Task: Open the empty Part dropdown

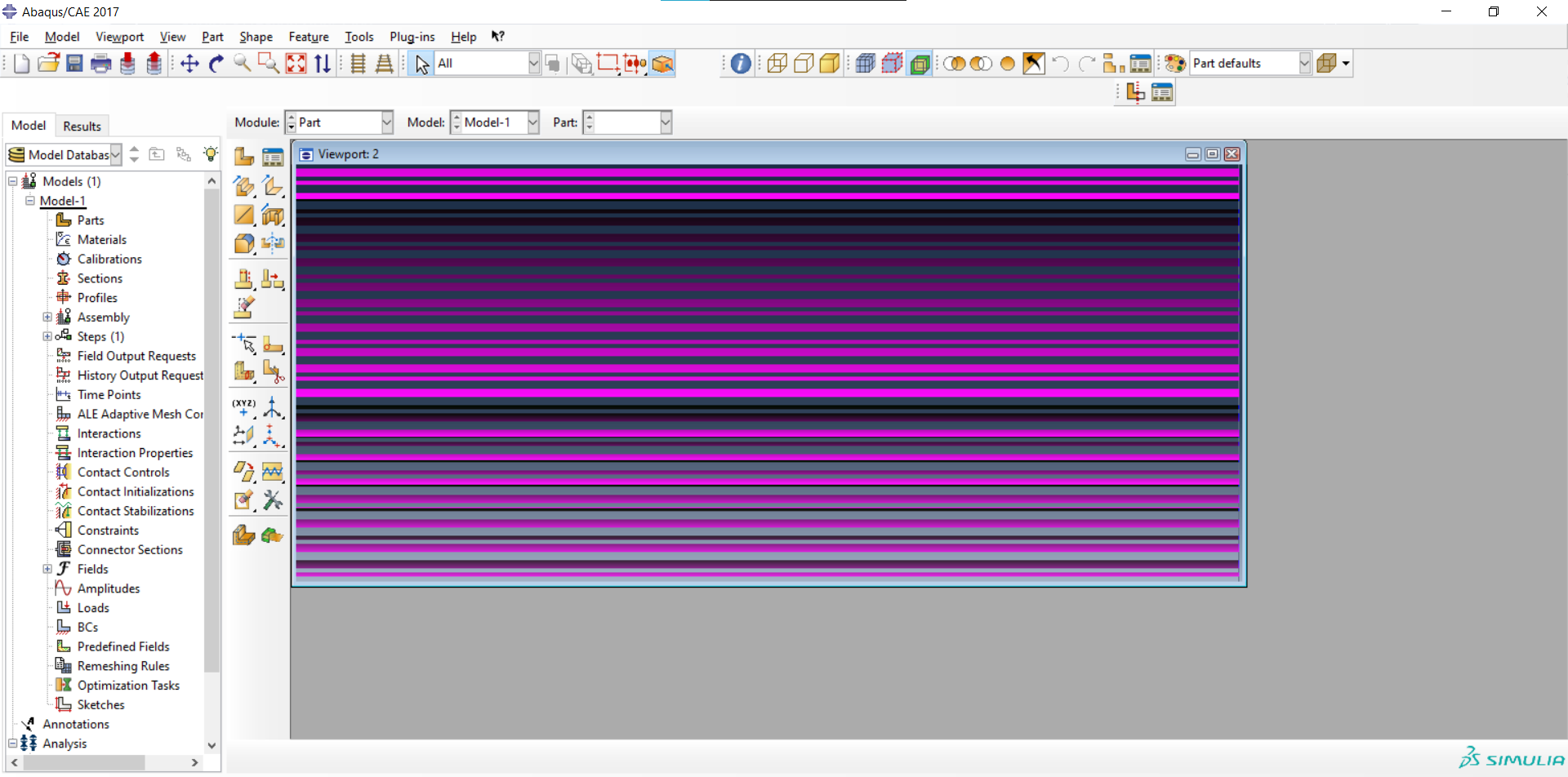Action: 627,122
